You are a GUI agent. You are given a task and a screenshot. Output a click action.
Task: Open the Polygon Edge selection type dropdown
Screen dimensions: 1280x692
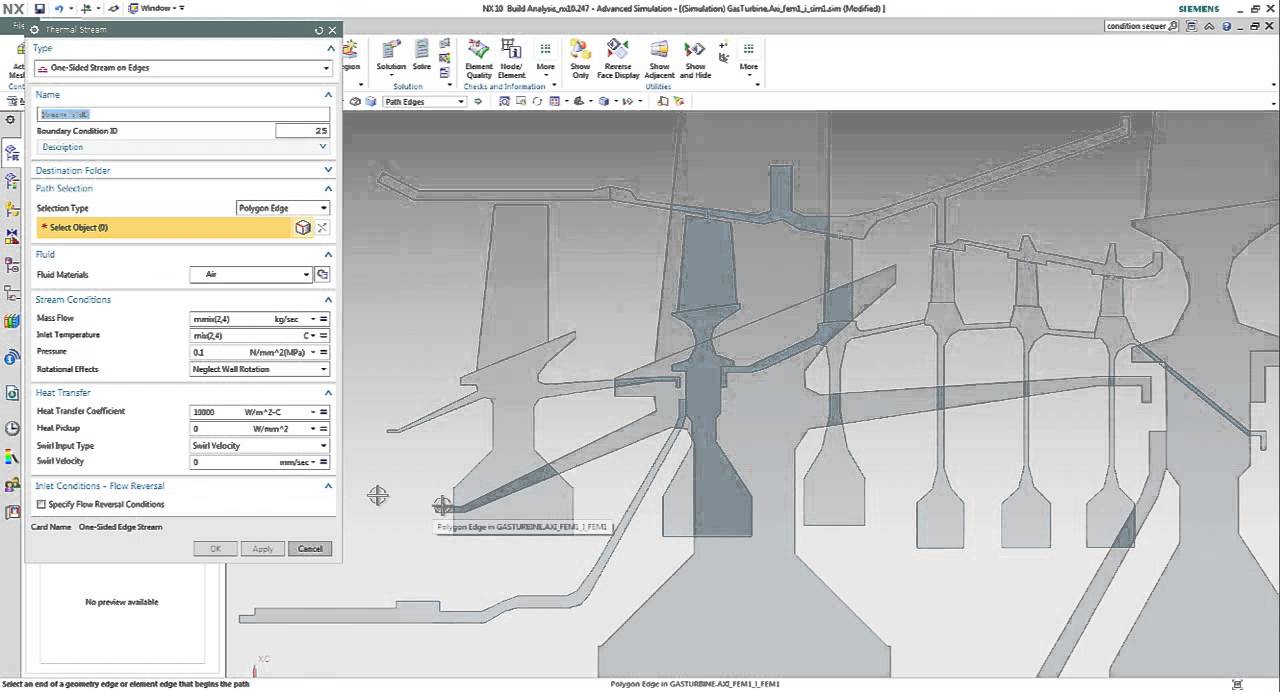tap(283, 208)
